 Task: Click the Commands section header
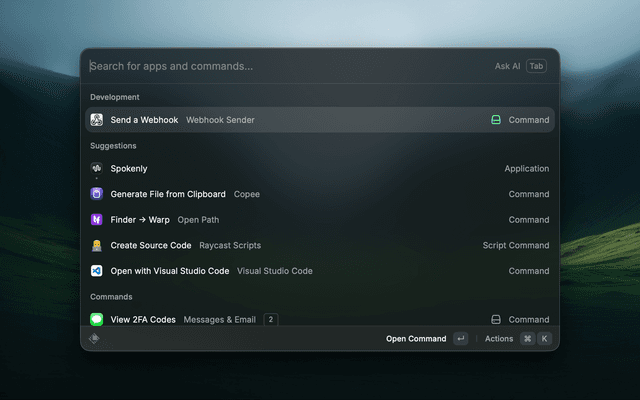coord(111,297)
